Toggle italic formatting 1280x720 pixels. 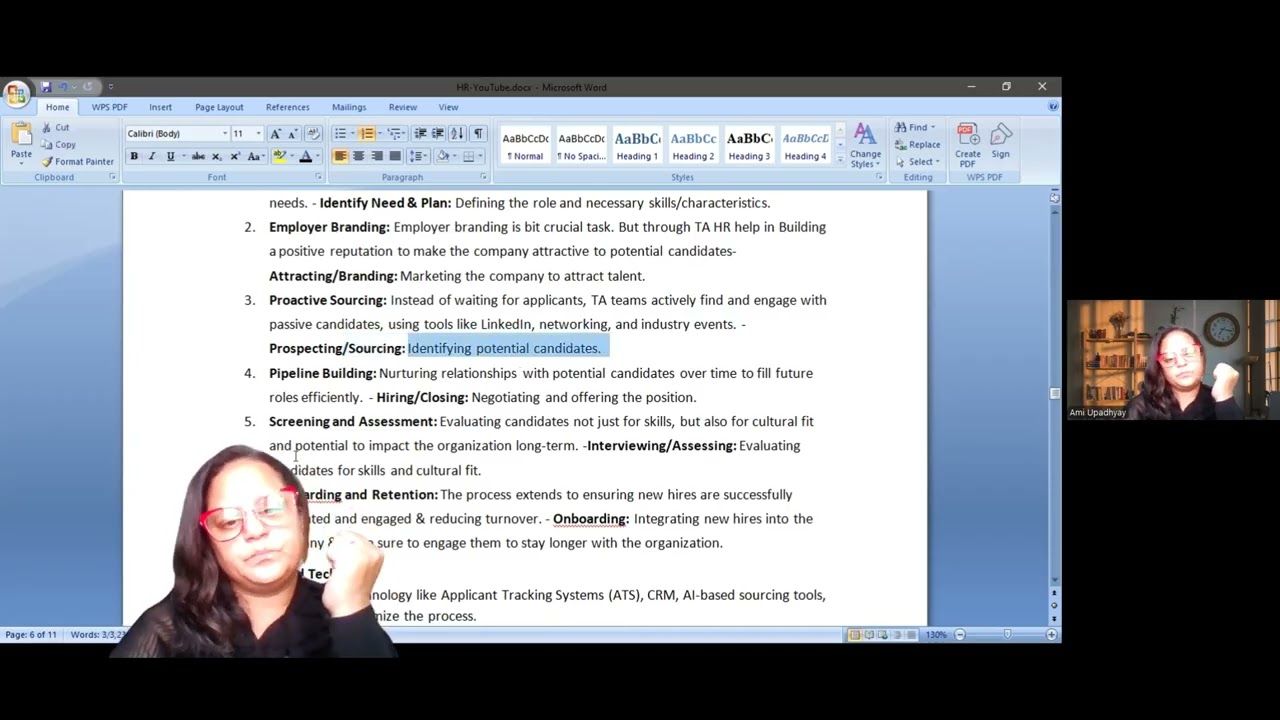pyautogui.click(x=152, y=156)
